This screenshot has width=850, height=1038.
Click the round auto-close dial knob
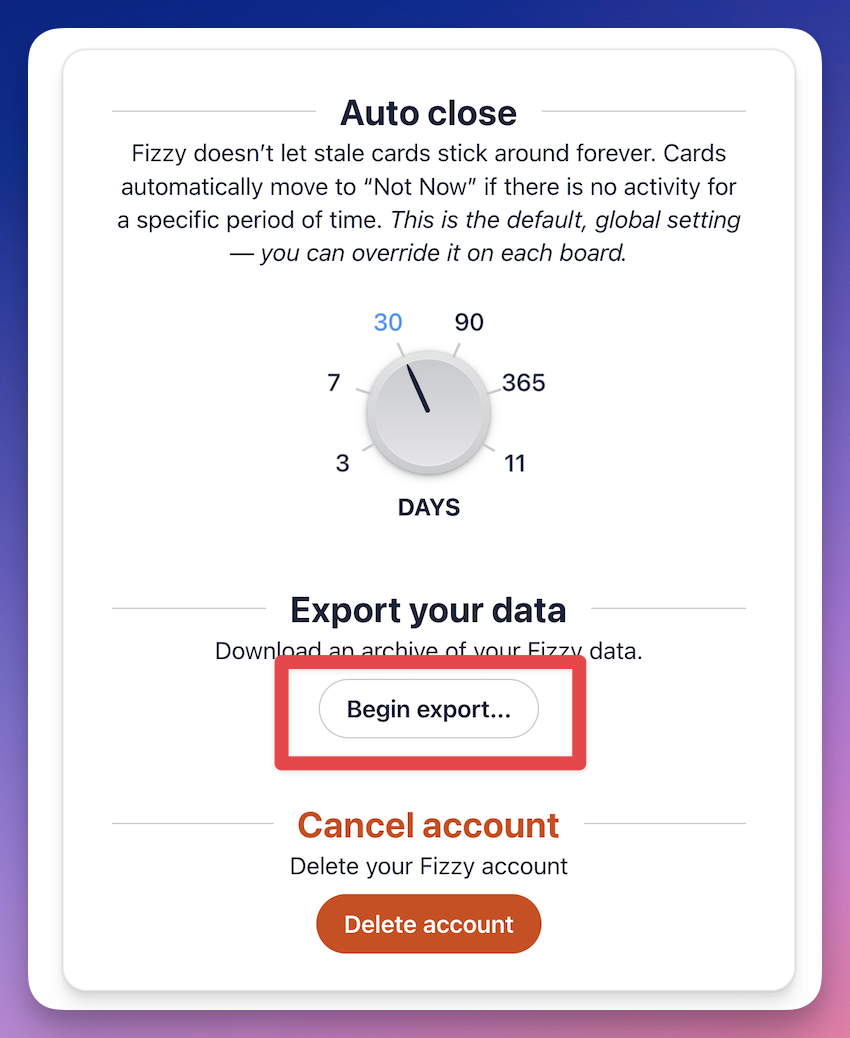coord(428,410)
